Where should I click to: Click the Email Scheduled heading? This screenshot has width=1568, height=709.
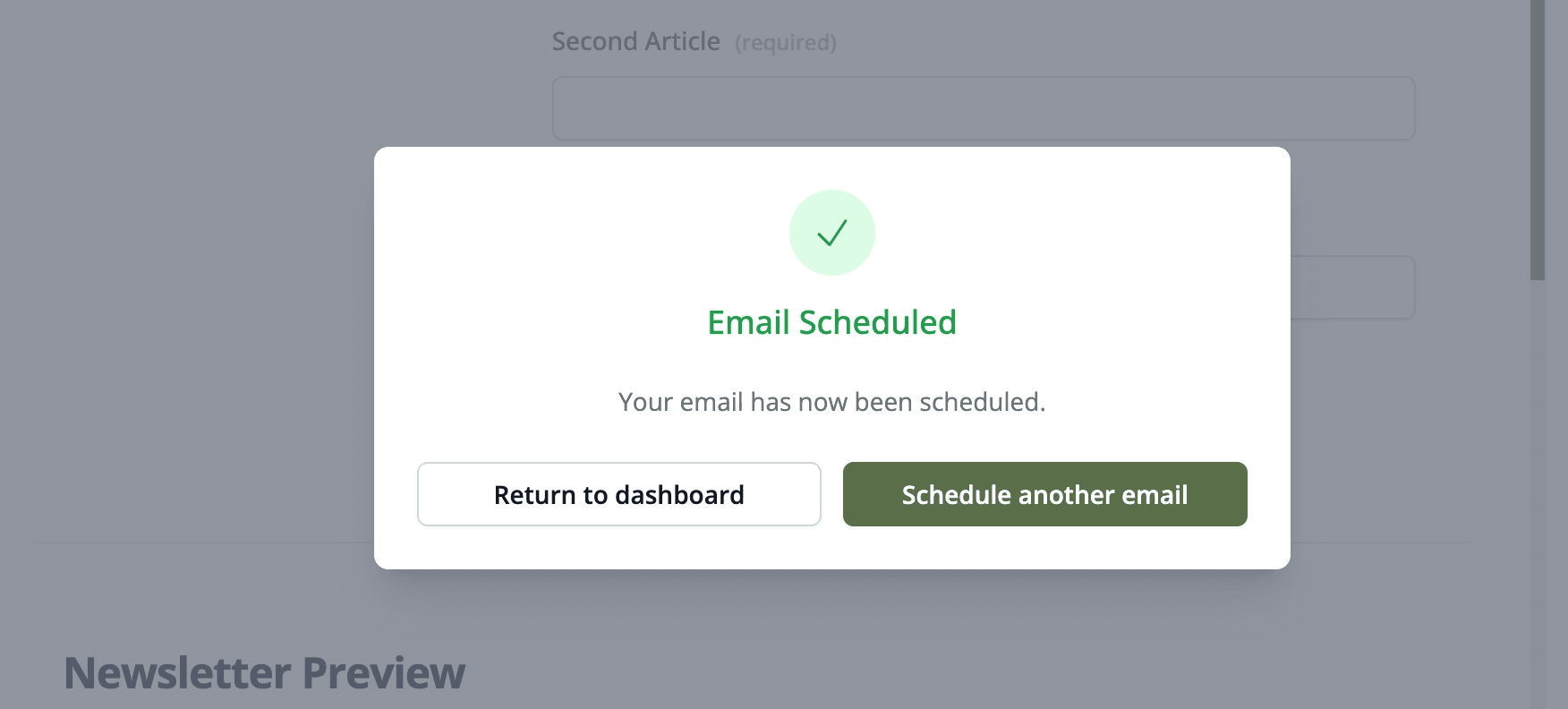831,322
